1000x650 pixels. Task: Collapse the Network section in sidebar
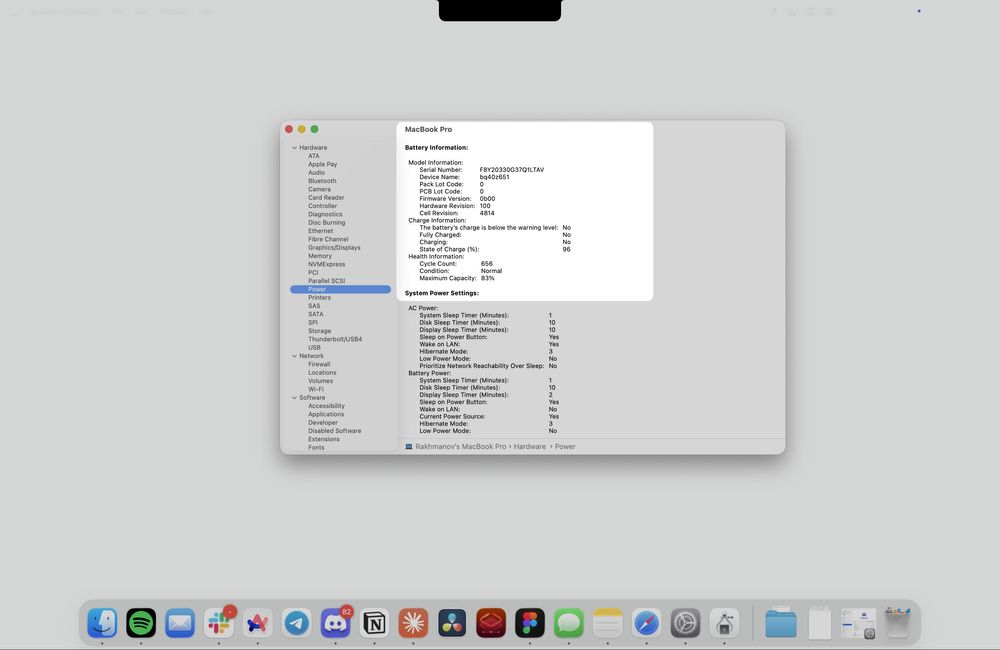pyautogui.click(x=295, y=356)
